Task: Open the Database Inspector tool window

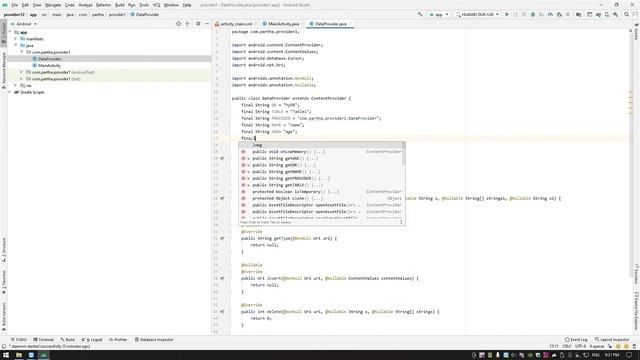Action: [154, 339]
